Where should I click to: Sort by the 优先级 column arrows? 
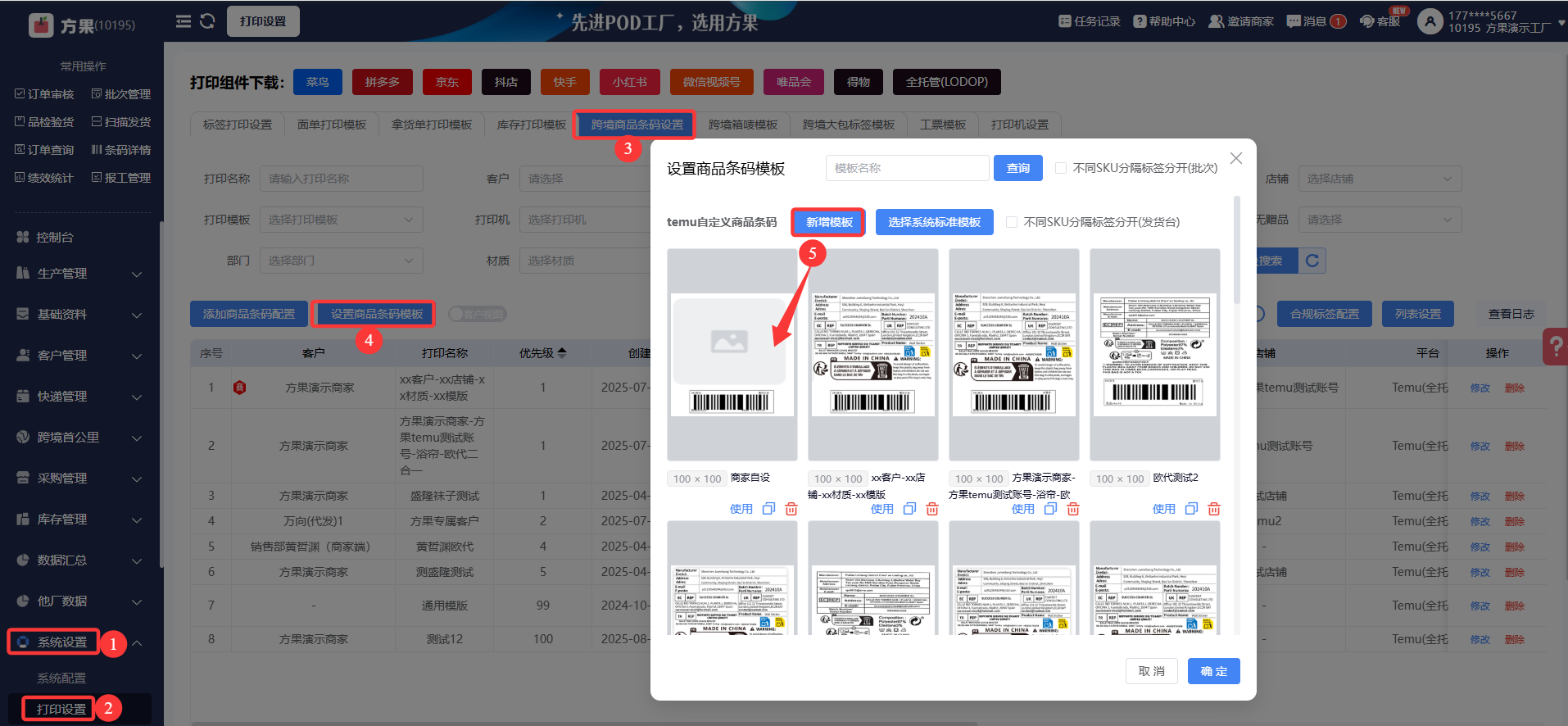tap(562, 353)
